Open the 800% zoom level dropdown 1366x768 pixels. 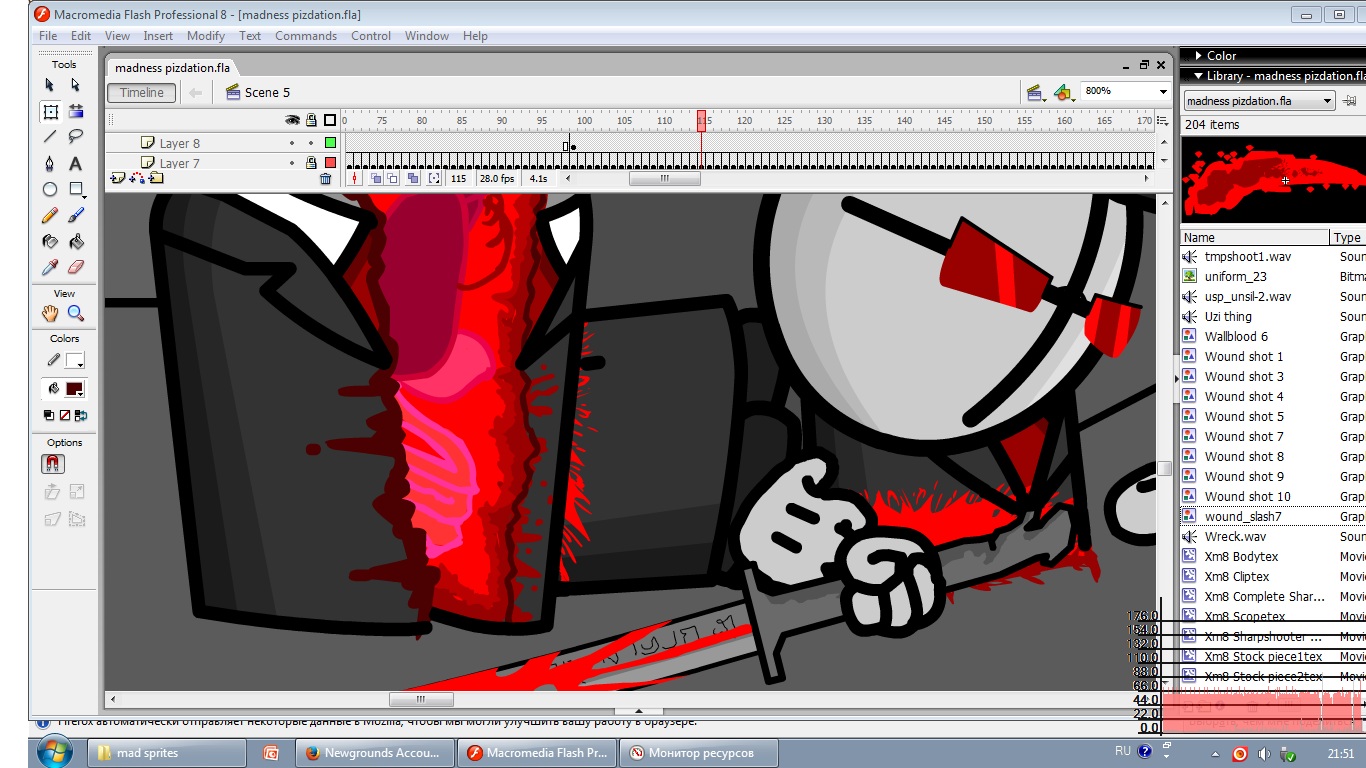pyautogui.click(x=1163, y=91)
